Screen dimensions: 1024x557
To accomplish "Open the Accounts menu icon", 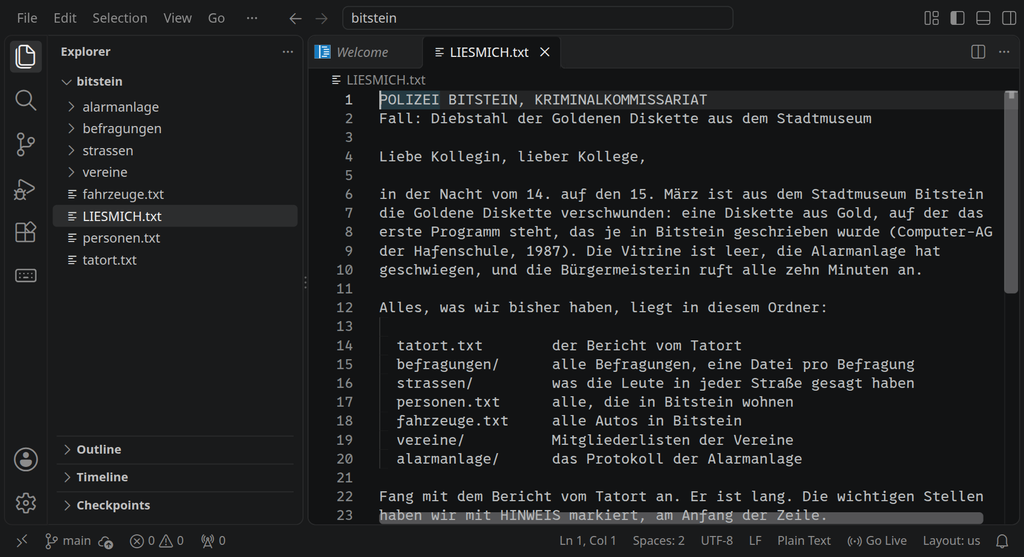I will (x=25, y=460).
